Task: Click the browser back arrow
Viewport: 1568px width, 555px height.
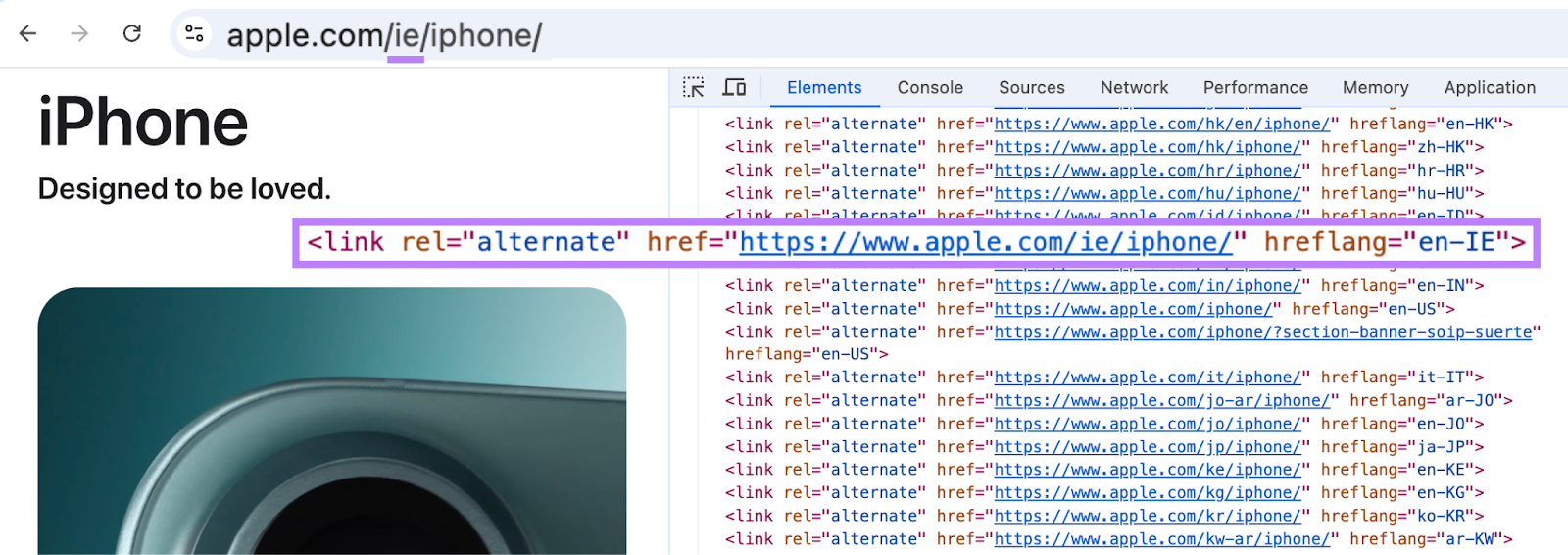Action: coord(27,34)
